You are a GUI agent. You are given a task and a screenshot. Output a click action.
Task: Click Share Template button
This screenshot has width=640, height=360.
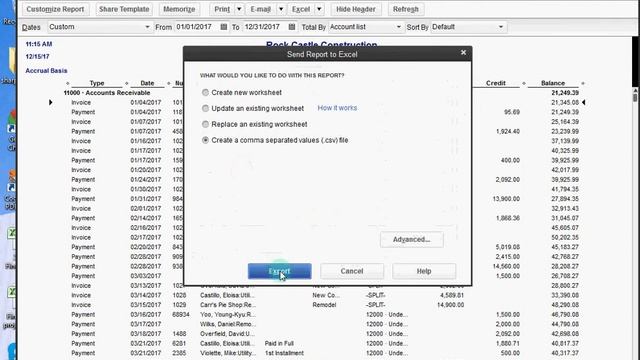[x=124, y=9]
